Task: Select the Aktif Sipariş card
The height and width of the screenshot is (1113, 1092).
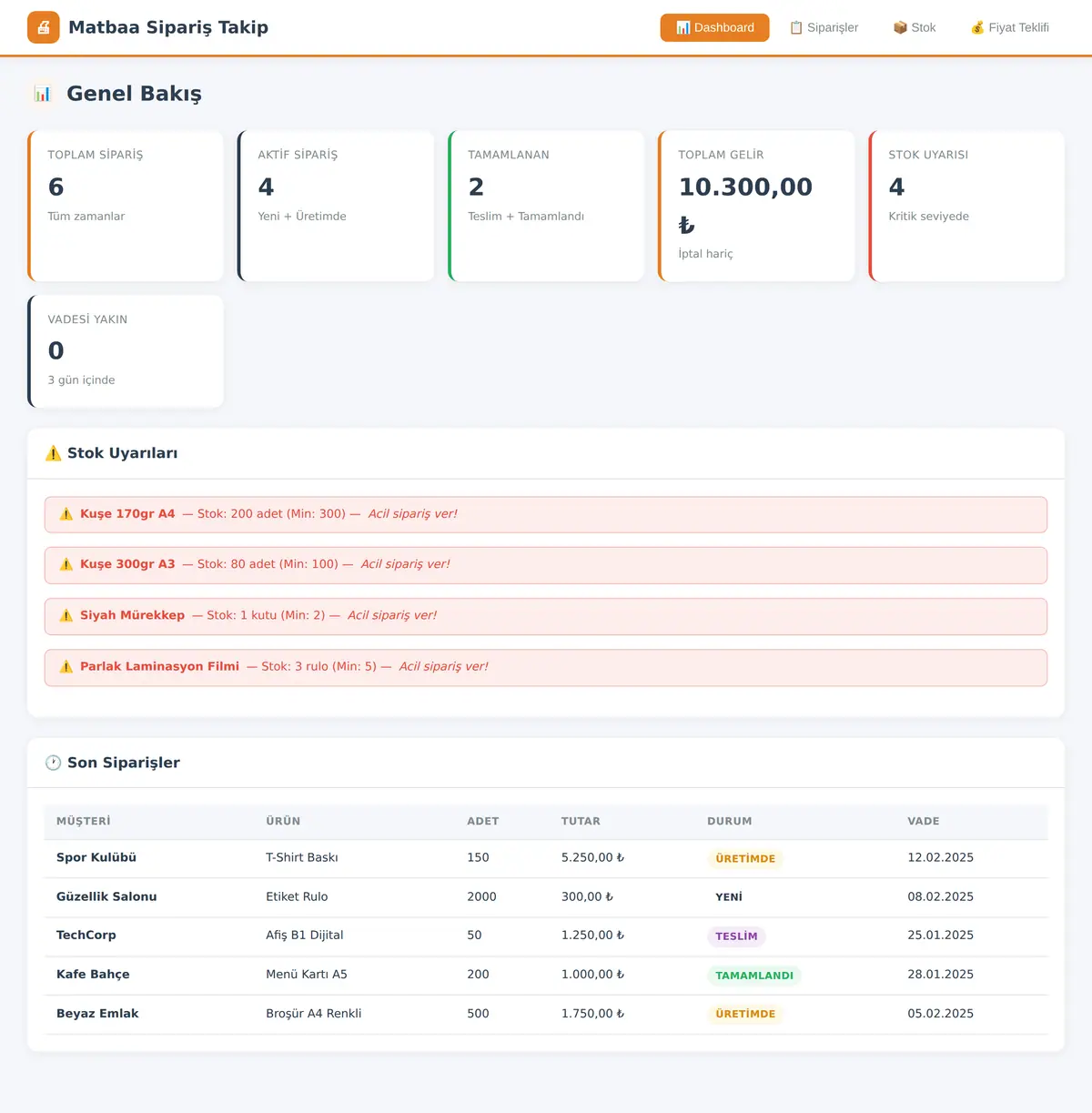Action: (336, 206)
